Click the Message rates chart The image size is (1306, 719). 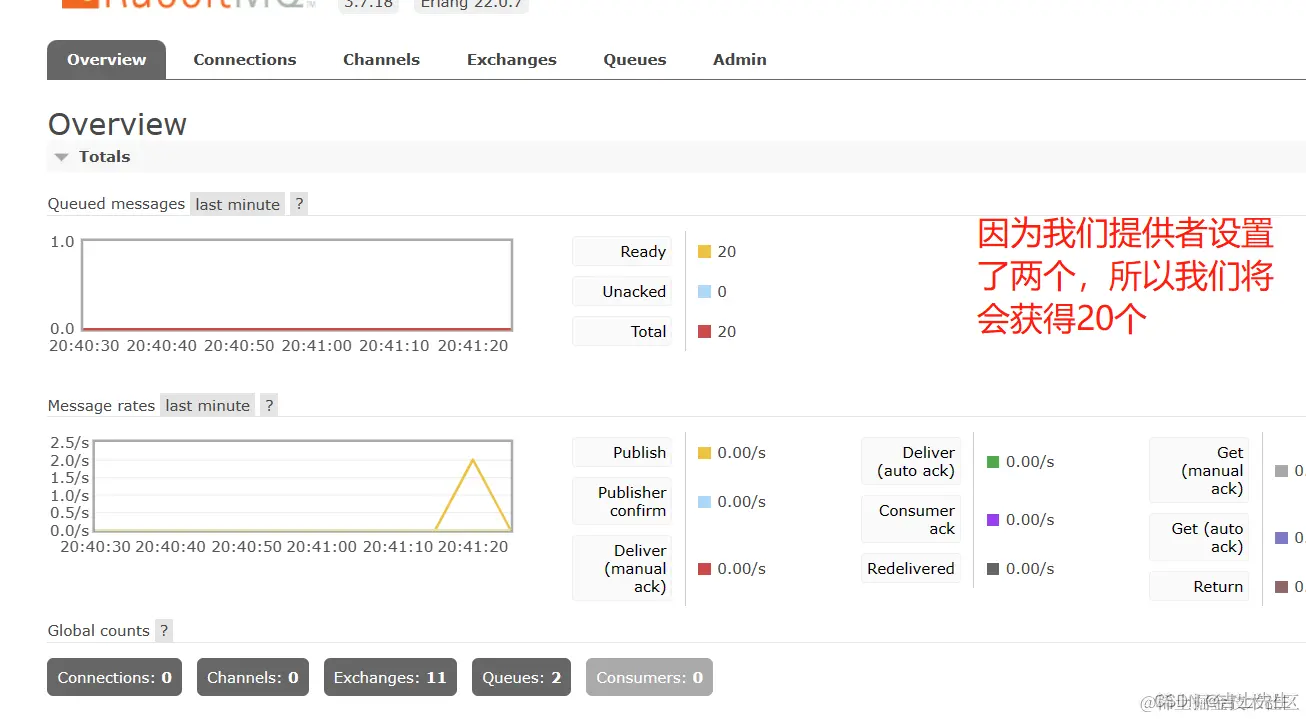click(x=302, y=485)
